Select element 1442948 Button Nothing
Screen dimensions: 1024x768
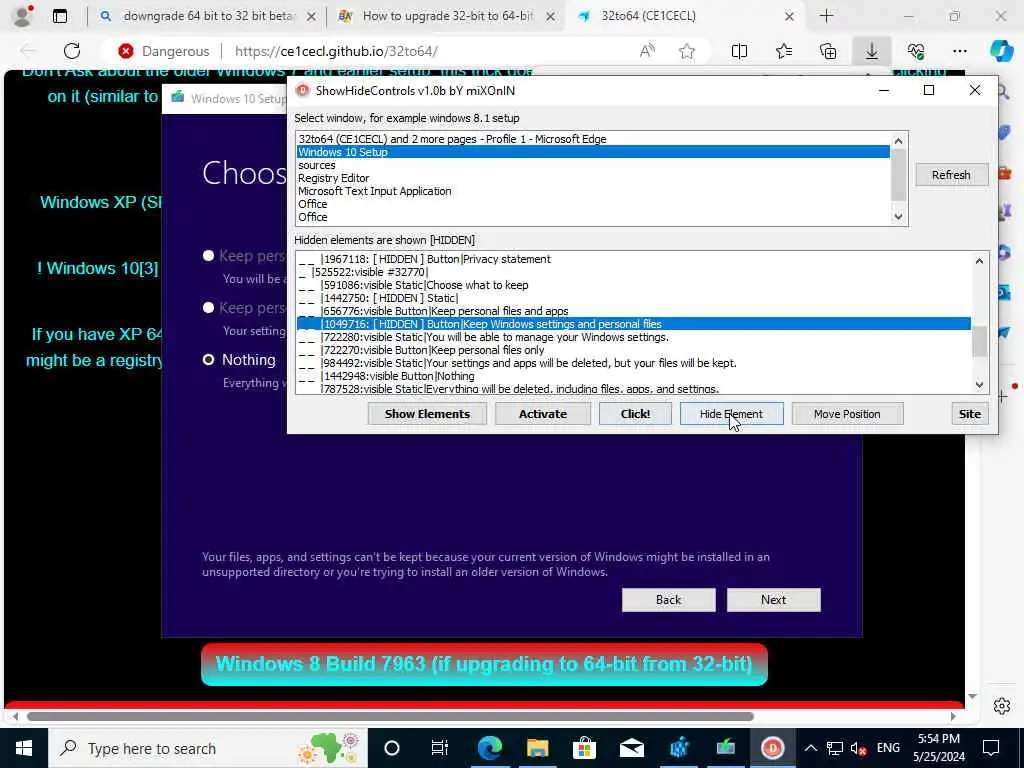coord(633,376)
